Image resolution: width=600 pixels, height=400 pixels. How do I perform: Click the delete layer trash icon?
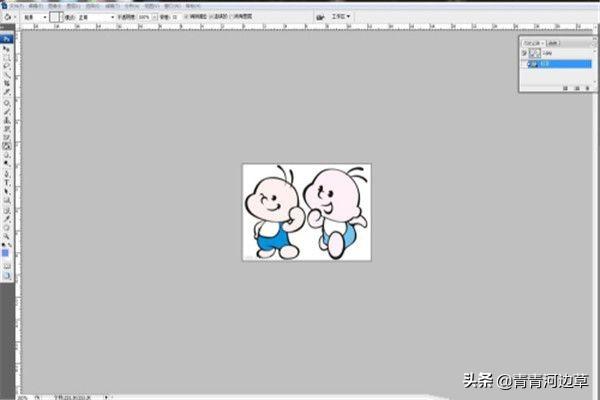click(589, 88)
